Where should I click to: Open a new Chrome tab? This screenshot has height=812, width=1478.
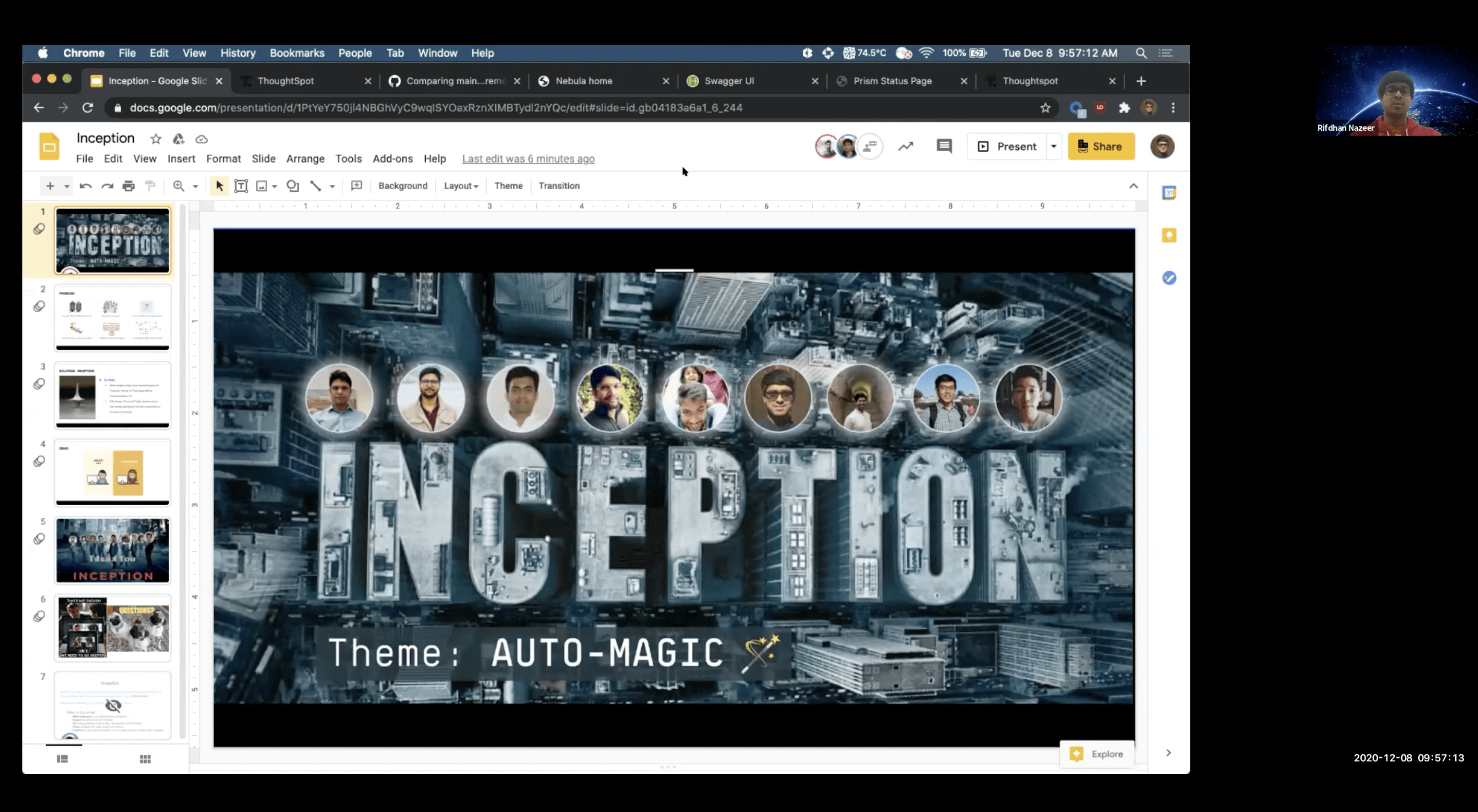click(1141, 81)
